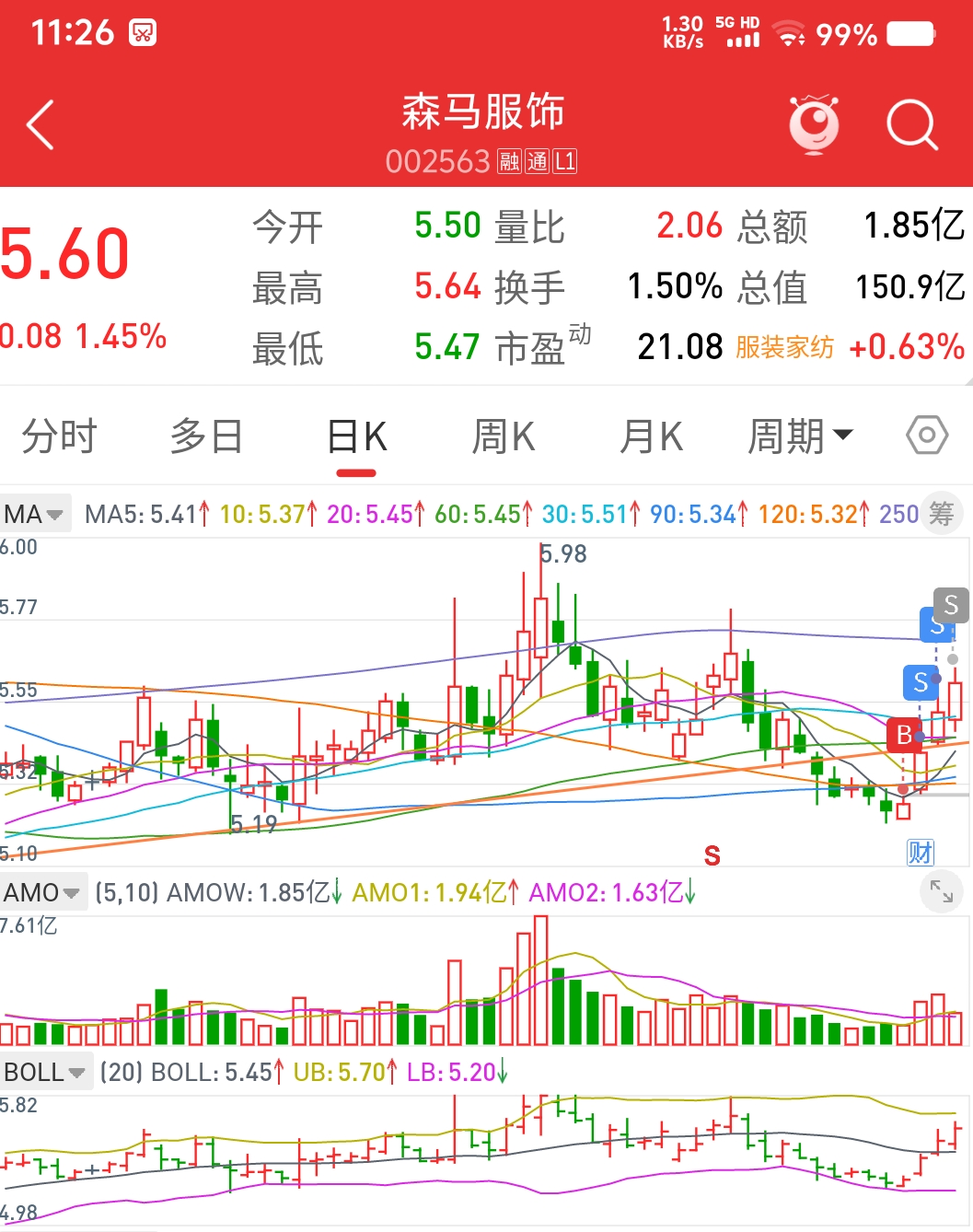The height and width of the screenshot is (1232, 973).
Task: Tap the 总额 turnover amount 1.85亿
Action: 914,226
